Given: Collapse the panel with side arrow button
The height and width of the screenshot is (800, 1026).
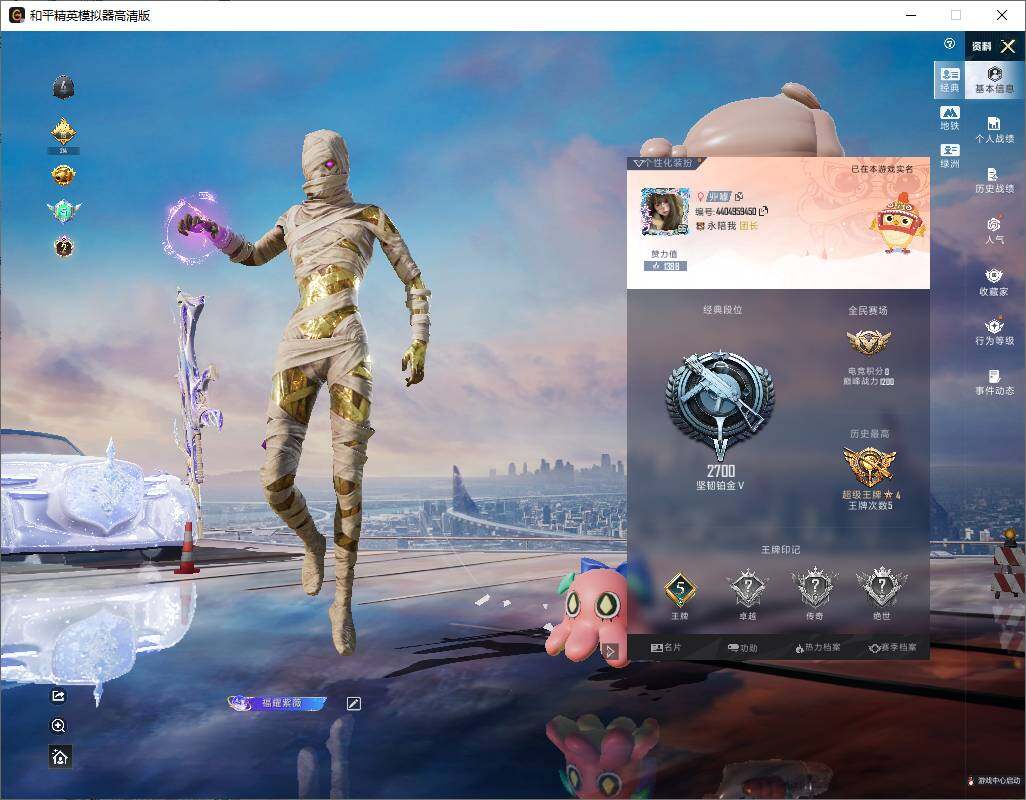Looking at the screenshot, I should pyautogui.click(x=610, y=651).
